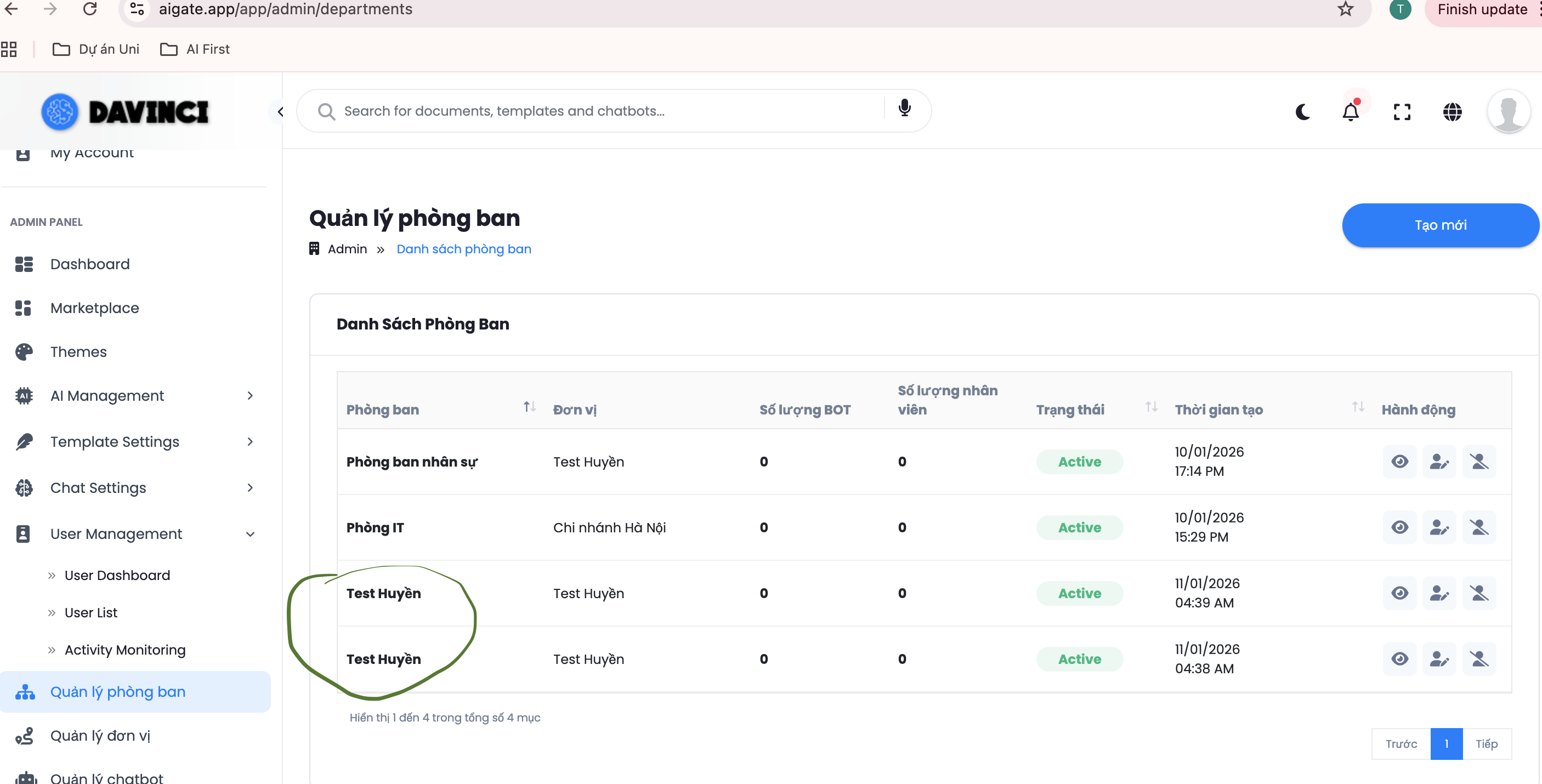Open language globe icon
This screenshot has height=784, width=1542.
pos(1452,112)
